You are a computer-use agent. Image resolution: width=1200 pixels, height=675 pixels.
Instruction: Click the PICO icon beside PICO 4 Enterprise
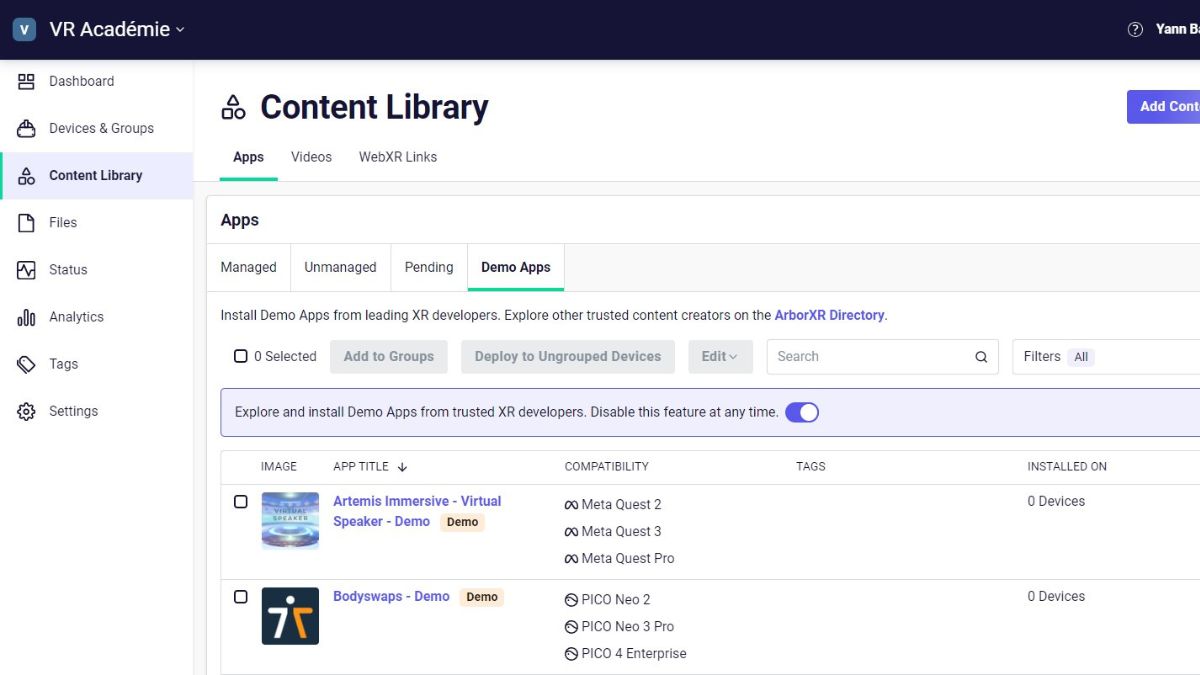coord(571,654)
